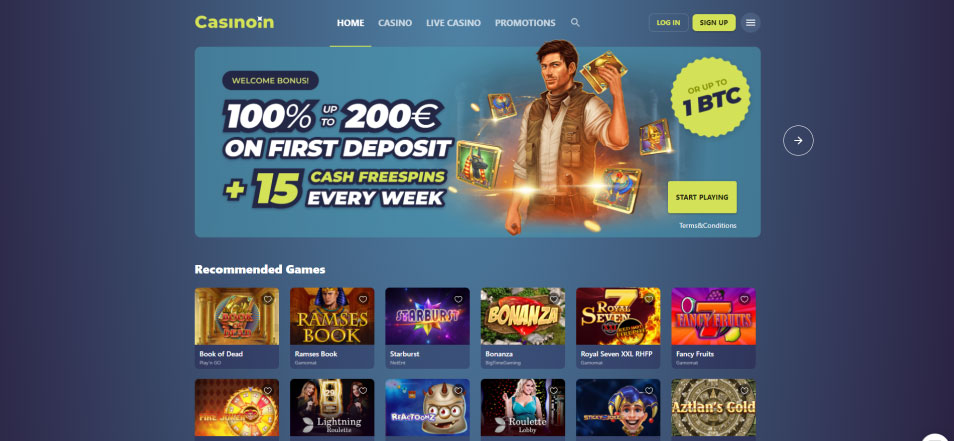Open the Bonanza game thumbnail
Viewport: 954px width, 441px height.
[523, 316]
